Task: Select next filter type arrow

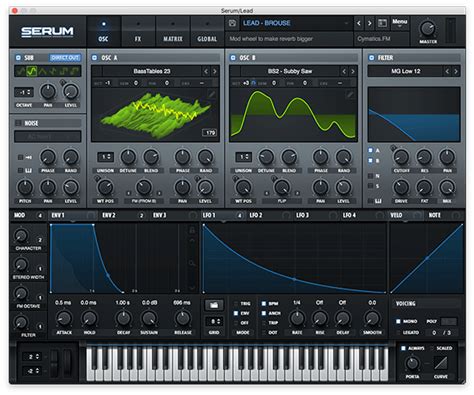Action: [x=456, y=71]
